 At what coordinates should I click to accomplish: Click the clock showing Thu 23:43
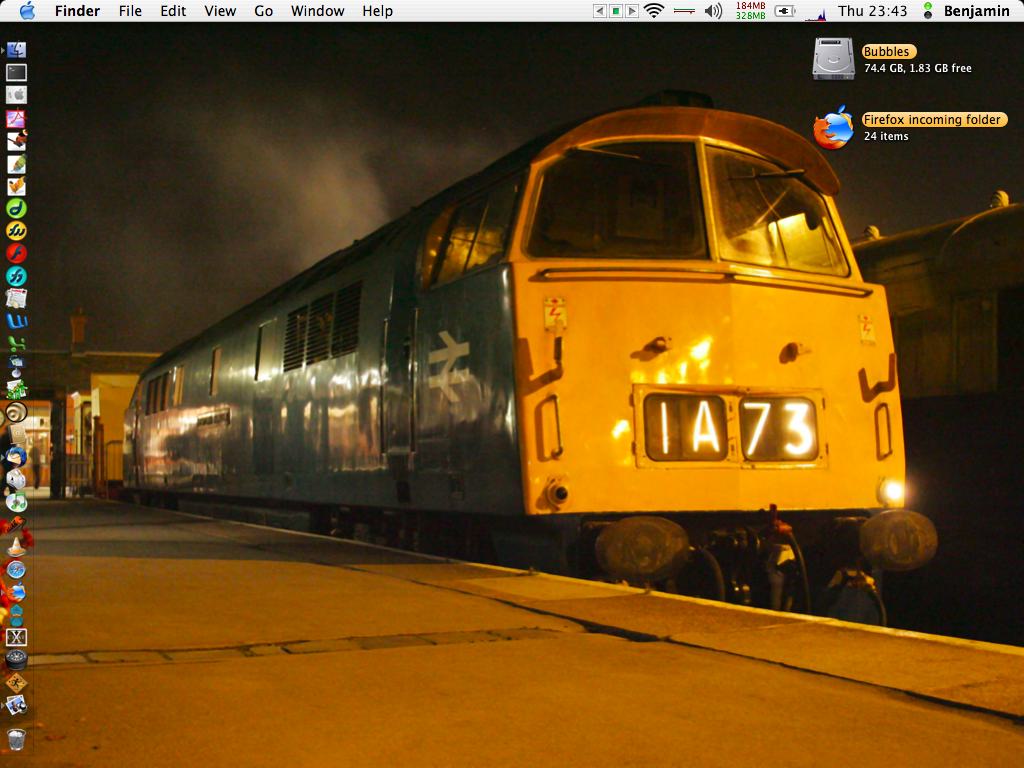click(x=872, y=11)
